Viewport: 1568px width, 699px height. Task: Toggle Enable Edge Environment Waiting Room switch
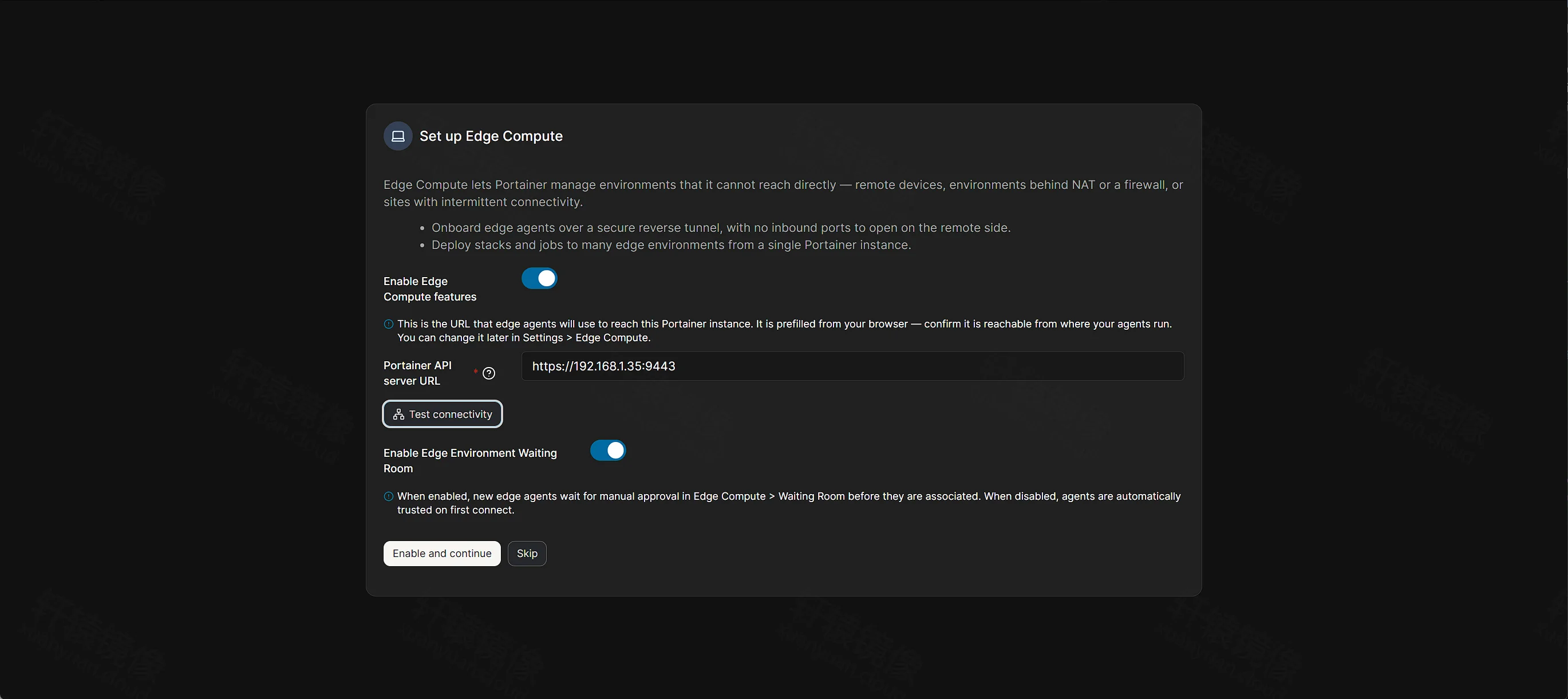tap(608, 451)
